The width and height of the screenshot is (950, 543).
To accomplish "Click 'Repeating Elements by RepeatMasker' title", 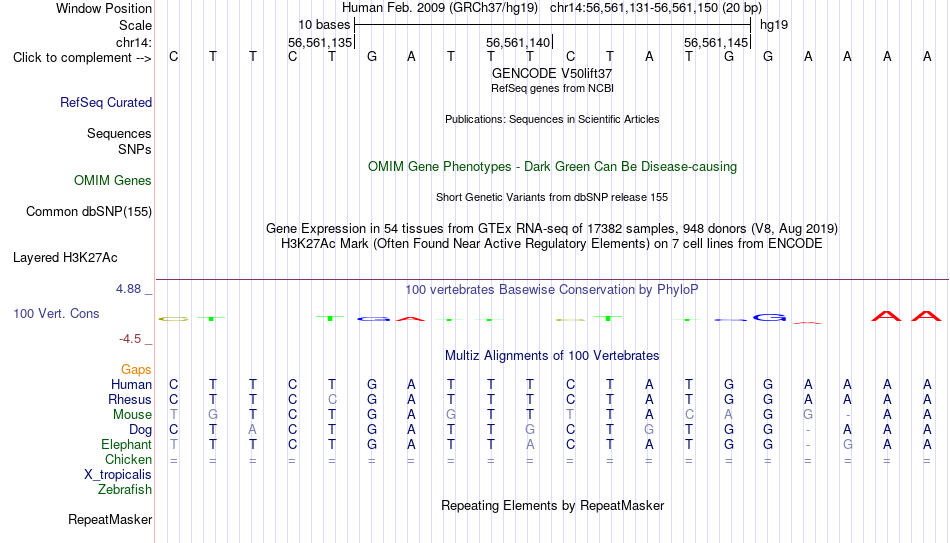I will click(x=553, y=505).
